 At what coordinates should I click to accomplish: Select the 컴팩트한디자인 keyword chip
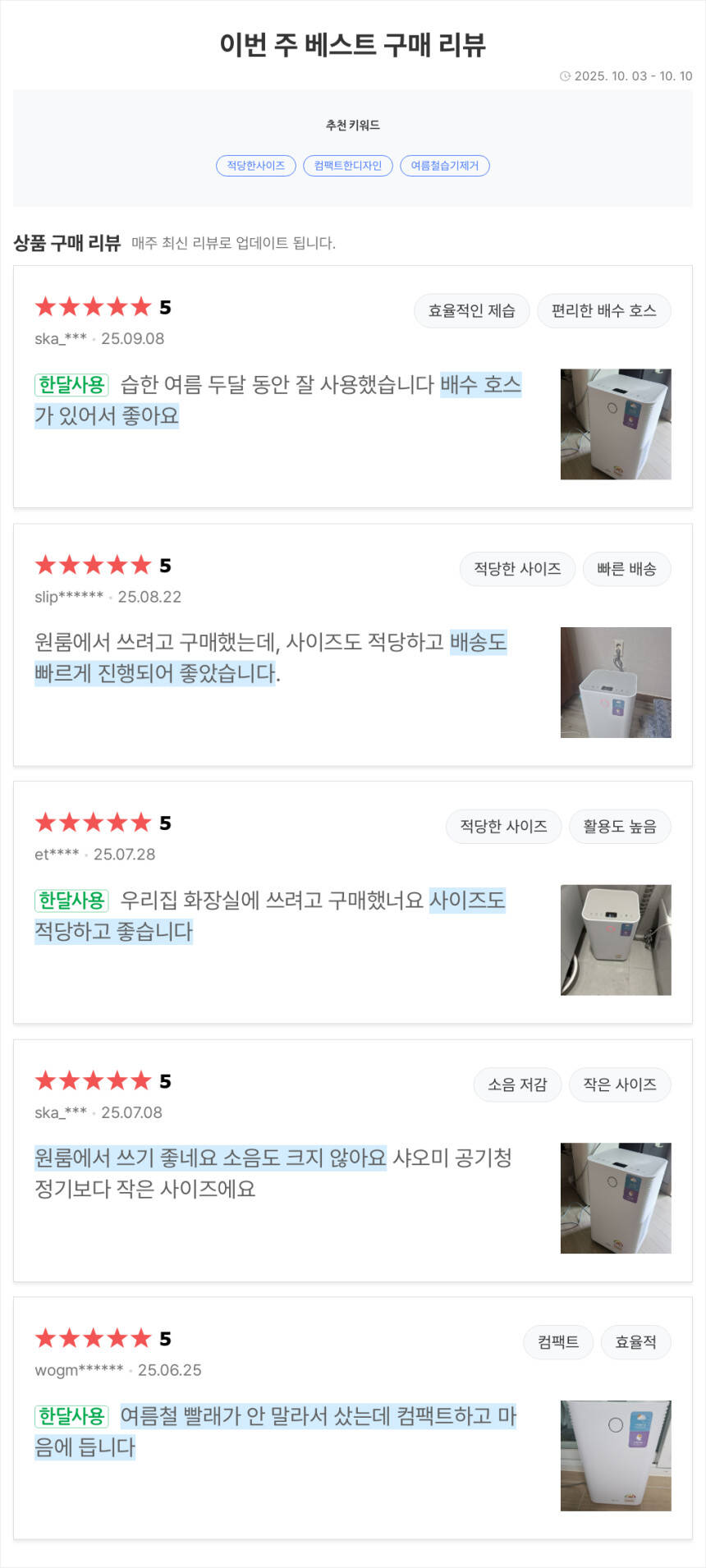click(348, 166)
